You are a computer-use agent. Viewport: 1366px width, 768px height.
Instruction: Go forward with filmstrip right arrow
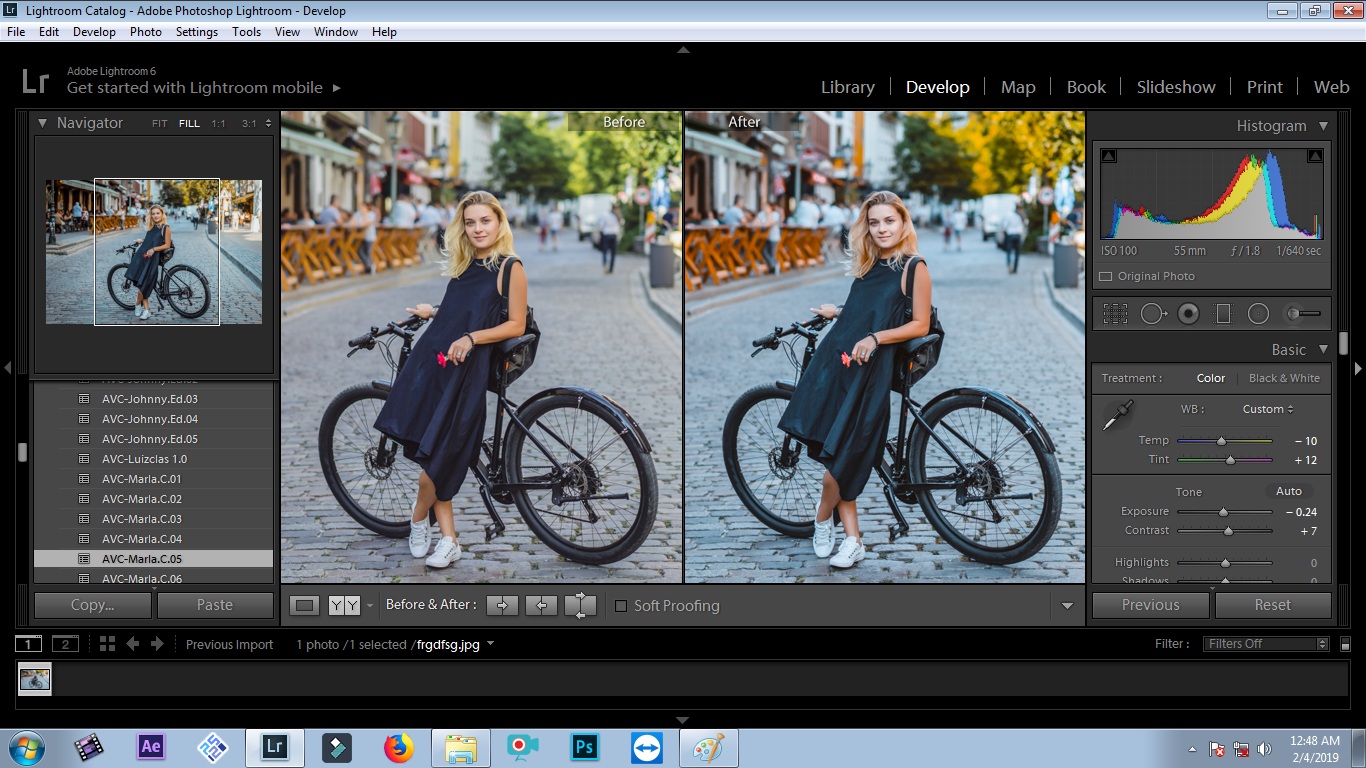point(157,644)
